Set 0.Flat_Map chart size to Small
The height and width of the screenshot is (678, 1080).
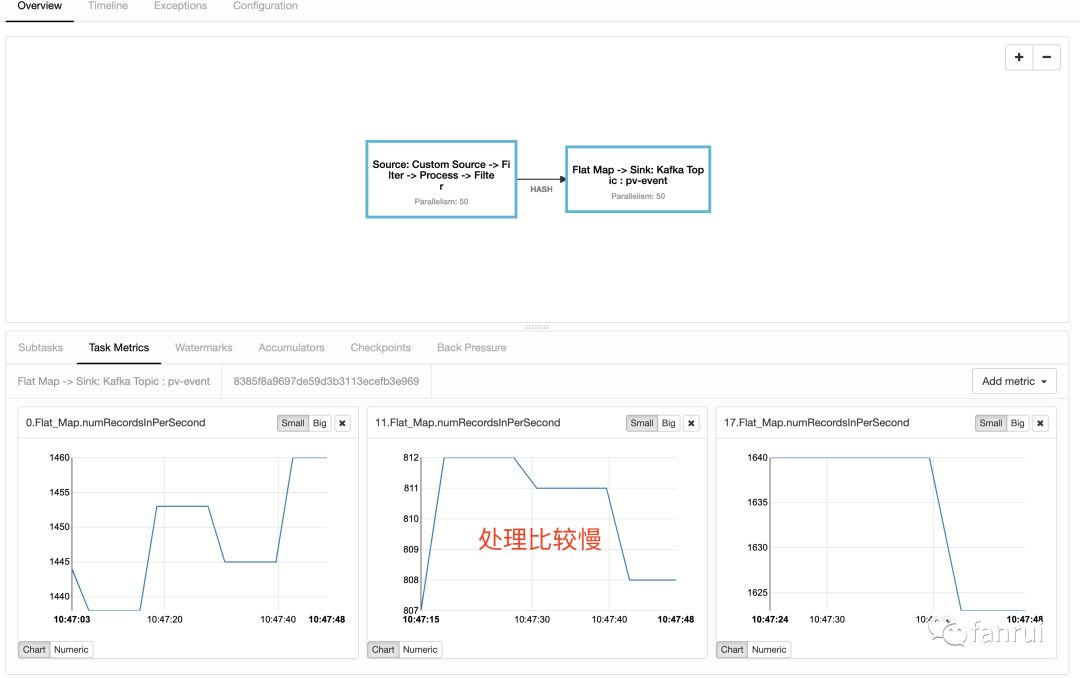pos(293,423)
